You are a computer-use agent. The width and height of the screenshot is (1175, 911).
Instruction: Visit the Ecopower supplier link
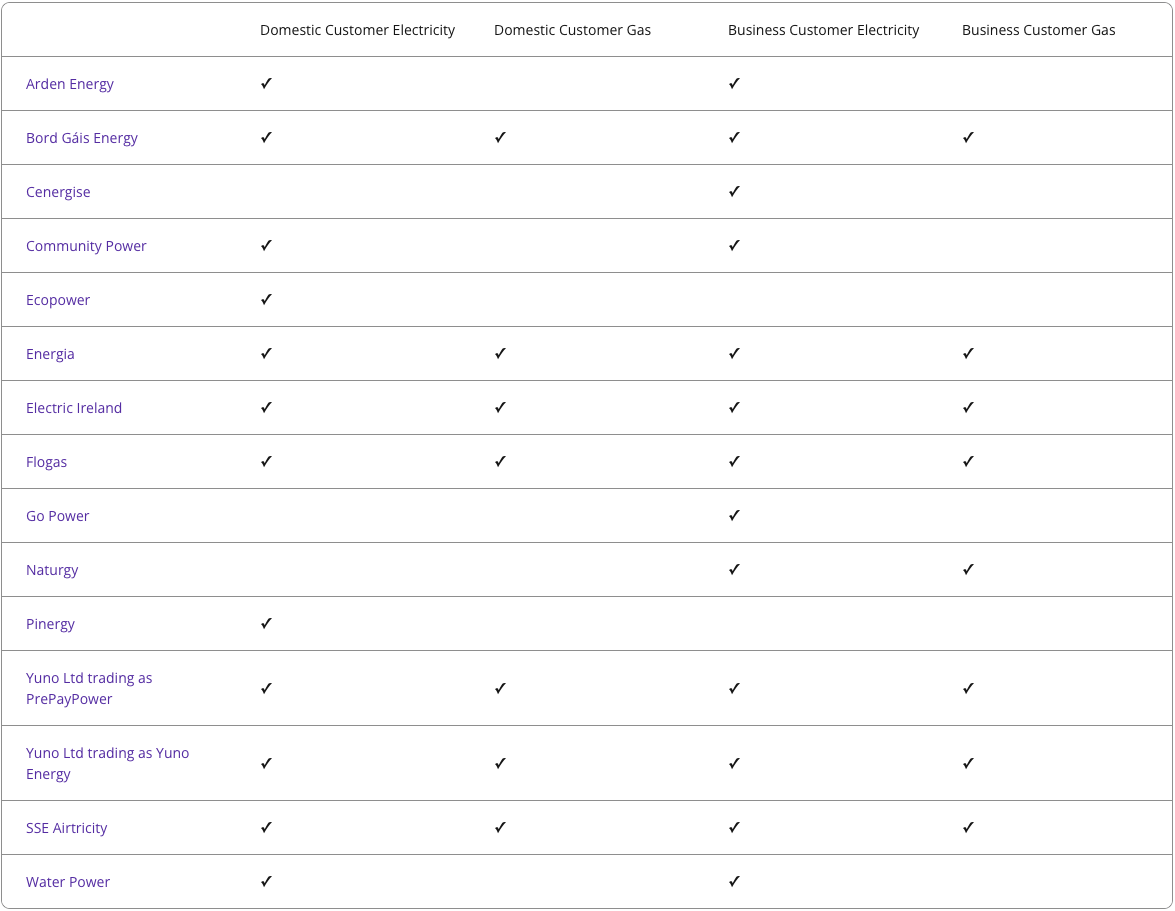tap(58, 300)
